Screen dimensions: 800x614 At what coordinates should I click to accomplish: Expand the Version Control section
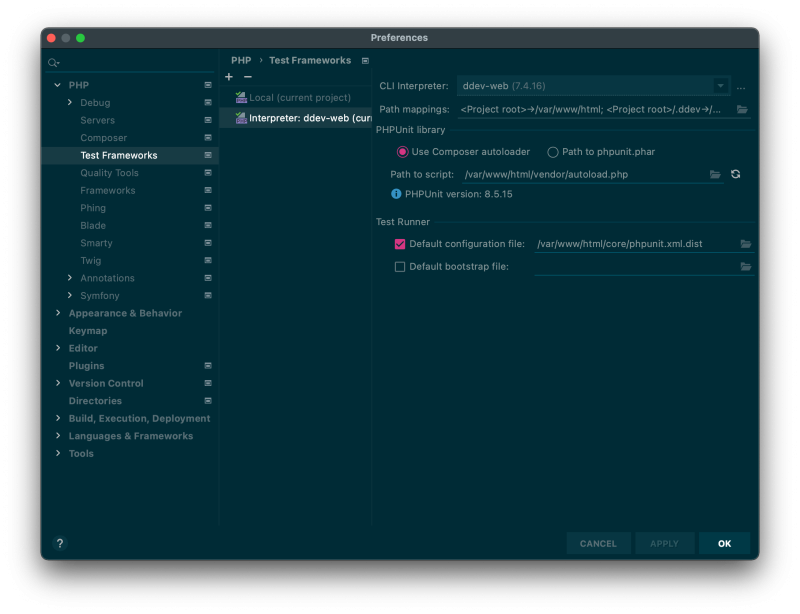(x=58, y=383)
